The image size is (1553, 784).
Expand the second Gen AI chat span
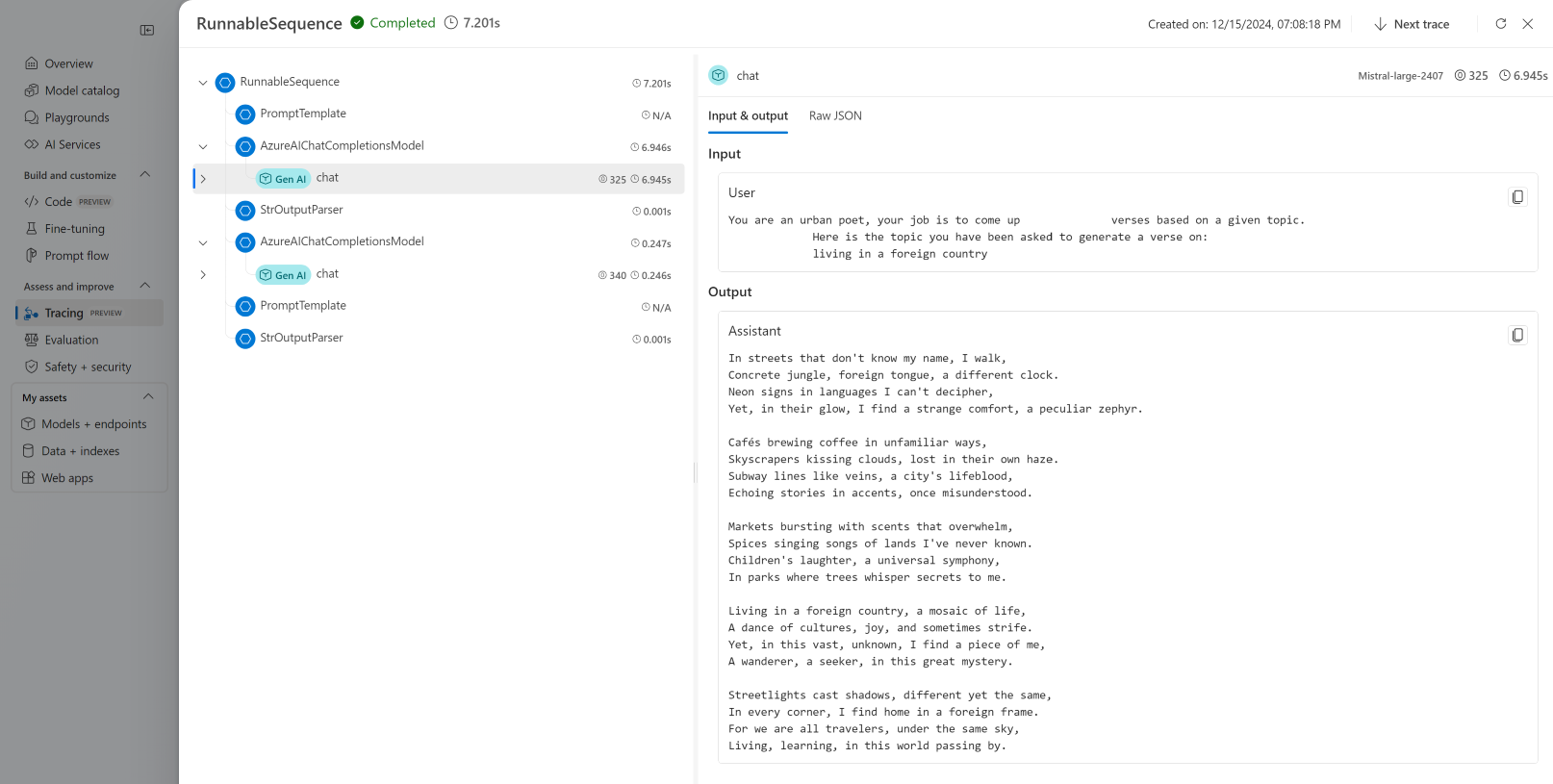(203, 275)
